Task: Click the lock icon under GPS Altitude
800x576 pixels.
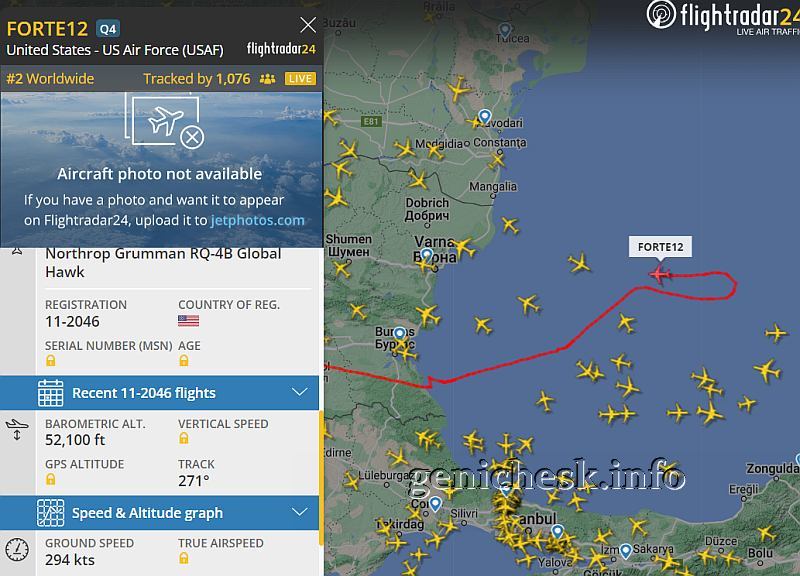Action: pyautogui.click(x=51, y=479)
